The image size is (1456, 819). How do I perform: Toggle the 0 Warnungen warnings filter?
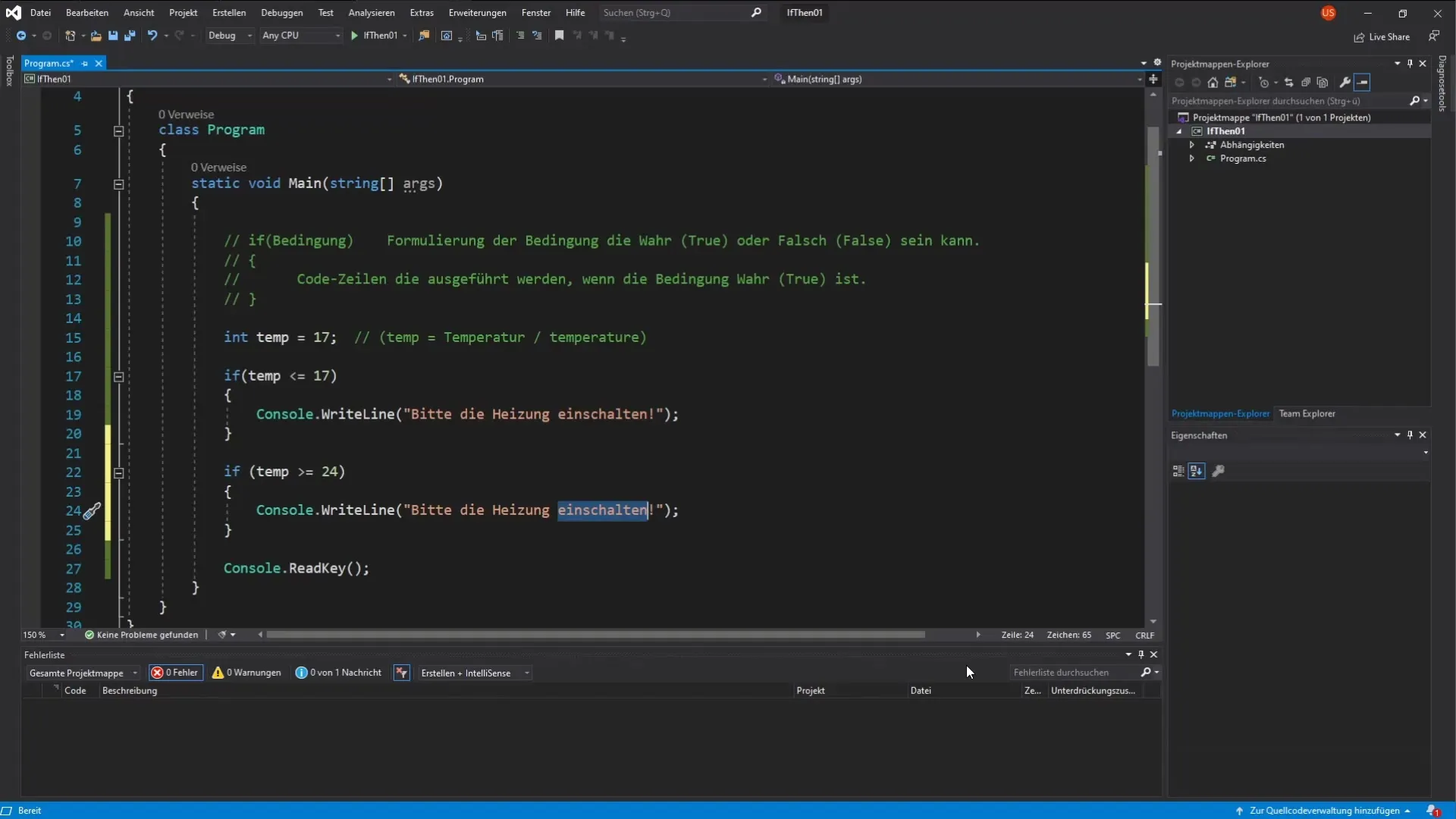tap(247, 673)
